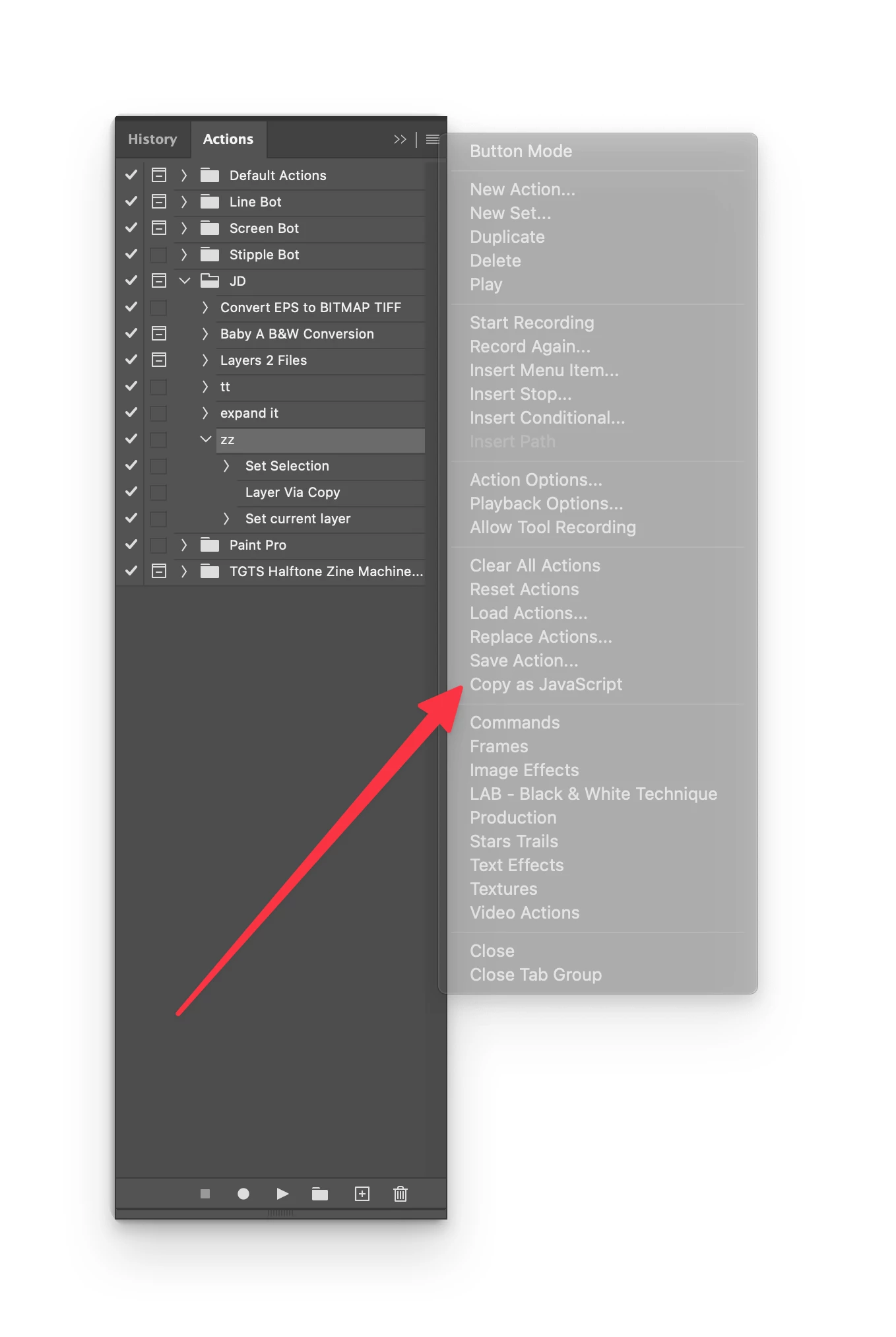Choose Save Action... entry
Viewport: 896px width, 1337px height.
tap(524, 661)
